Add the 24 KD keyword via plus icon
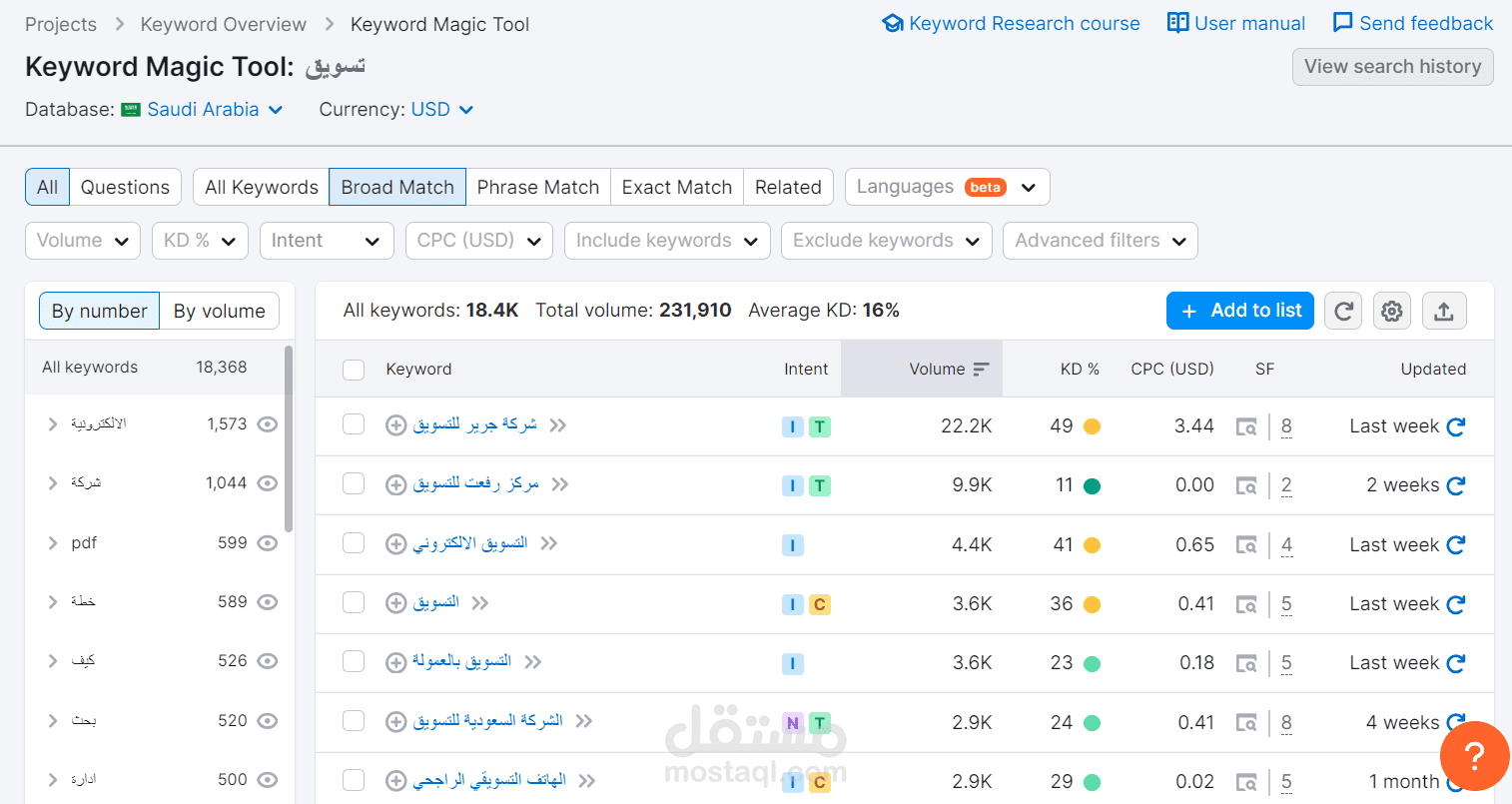 tap(396, 722)
